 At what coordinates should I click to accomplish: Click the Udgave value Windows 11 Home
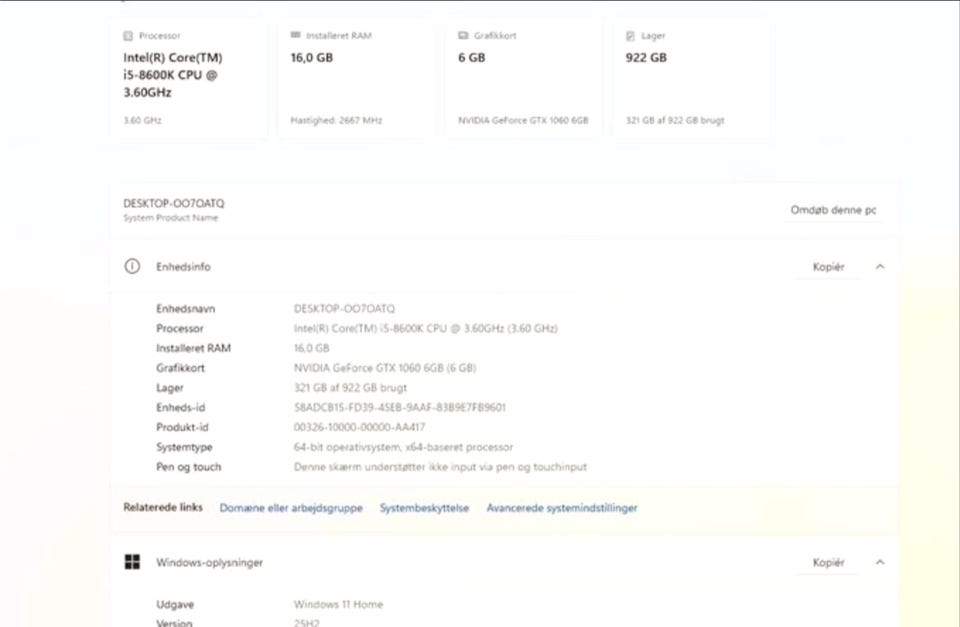338,604
